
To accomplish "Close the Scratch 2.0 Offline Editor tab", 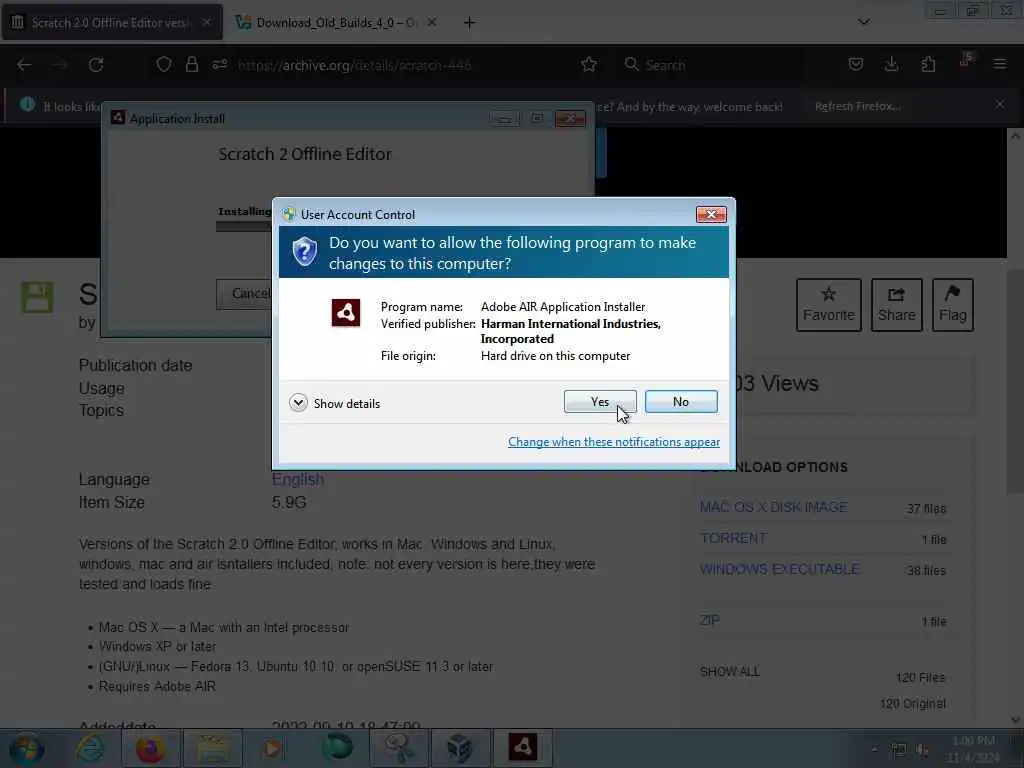I will pos(206,22).
